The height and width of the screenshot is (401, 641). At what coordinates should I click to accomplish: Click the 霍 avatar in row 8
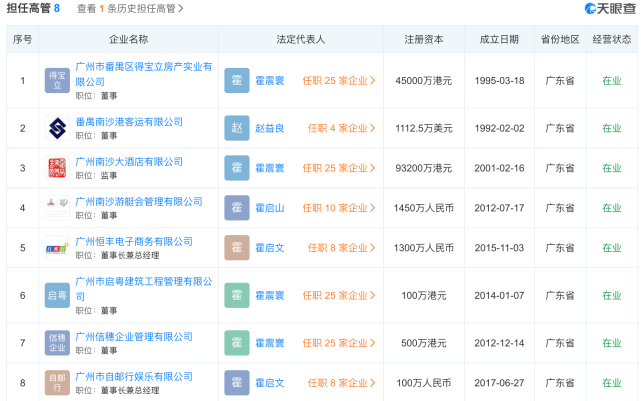(x=237, y=383)
